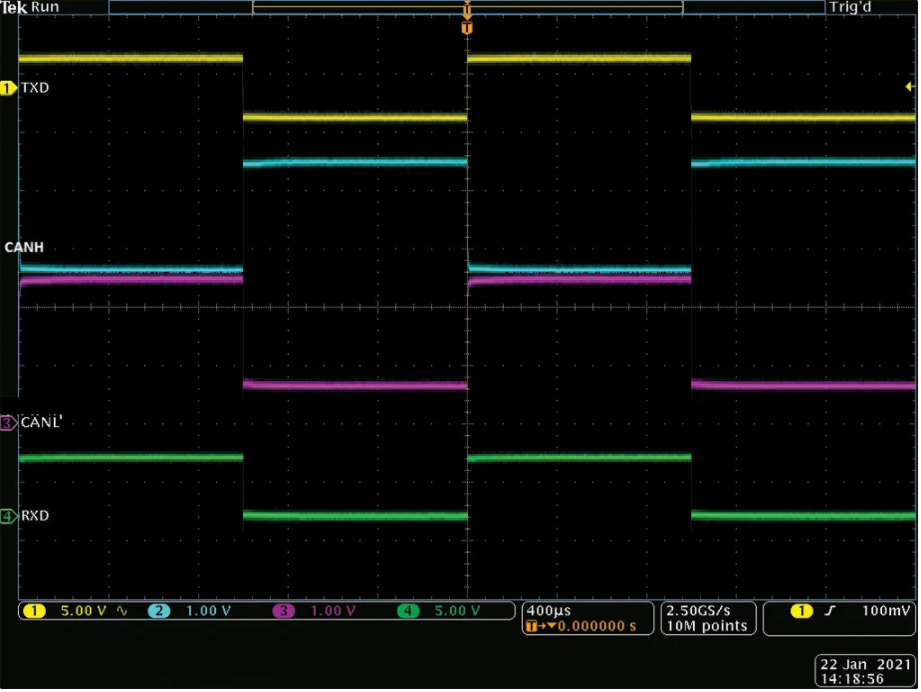Click the record overview bar at top
921x692 pixels.
pyautogui.click(x=467, y=7)
